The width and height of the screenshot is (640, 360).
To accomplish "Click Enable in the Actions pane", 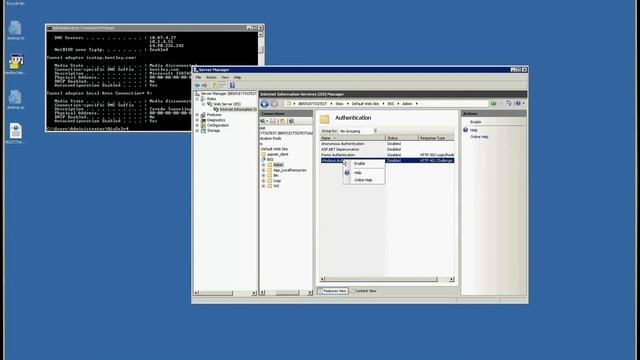I will [476, 122].
